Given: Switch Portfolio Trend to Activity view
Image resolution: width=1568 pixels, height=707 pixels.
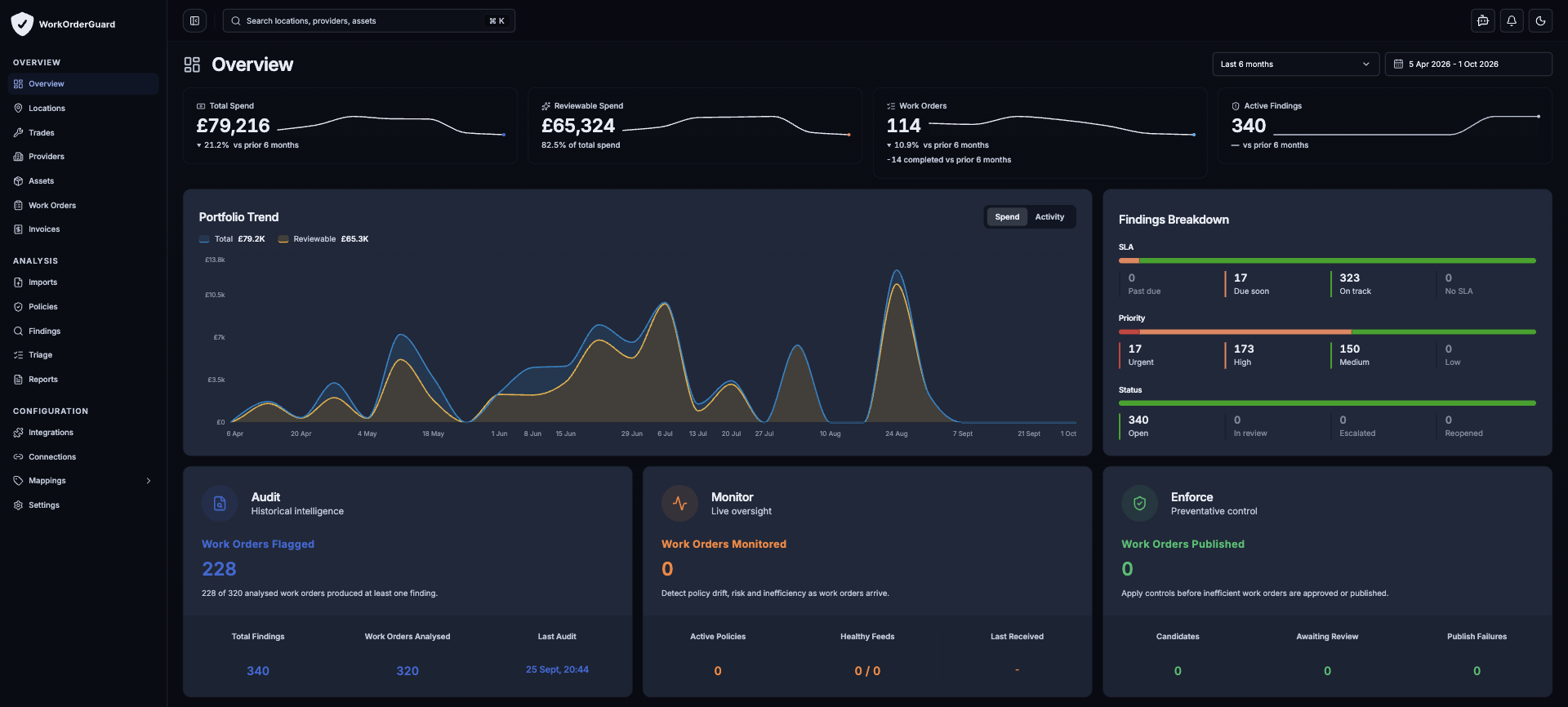Looking at the screenshot, I should pos(1049,217).
